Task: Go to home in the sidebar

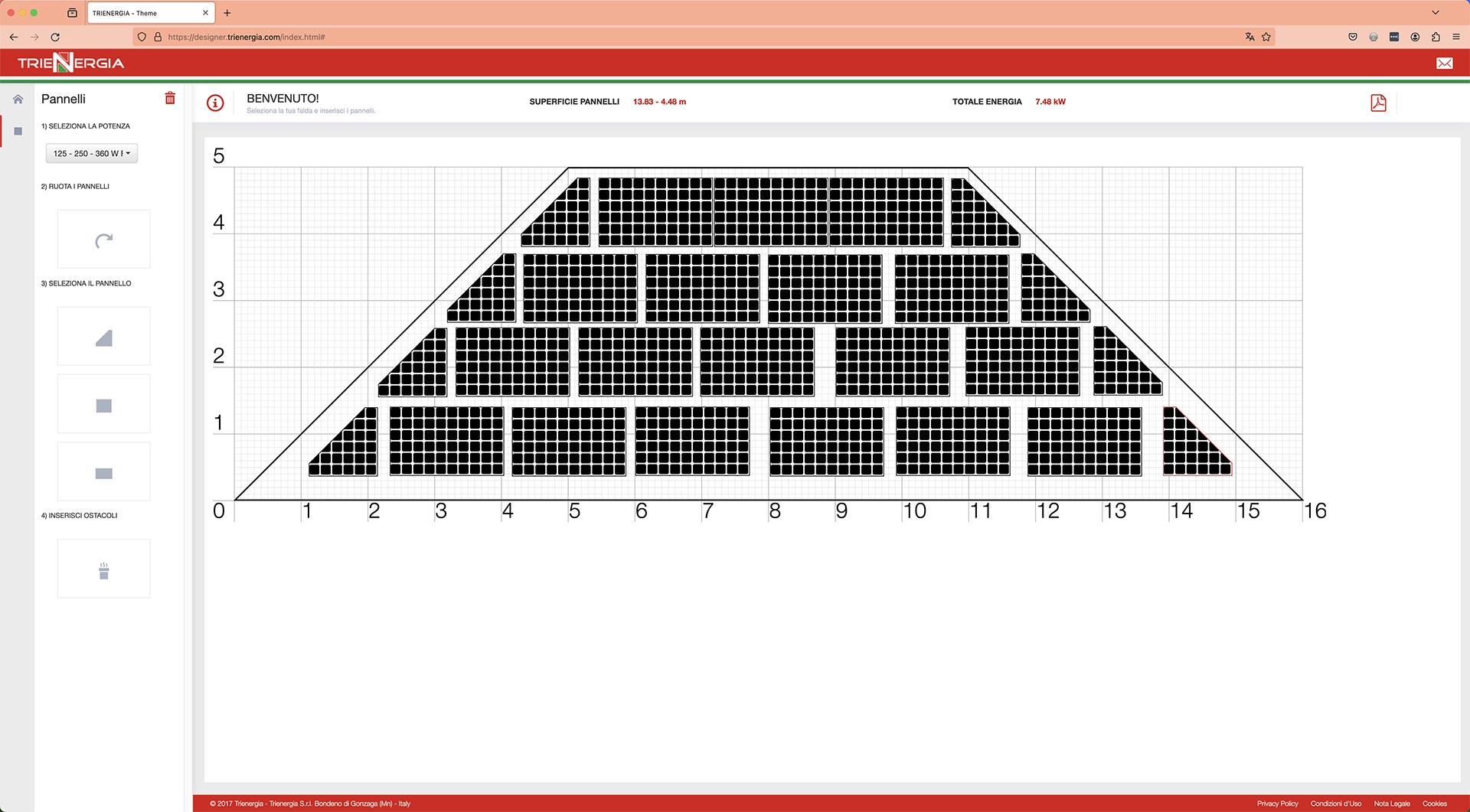Action: [18, 99]
